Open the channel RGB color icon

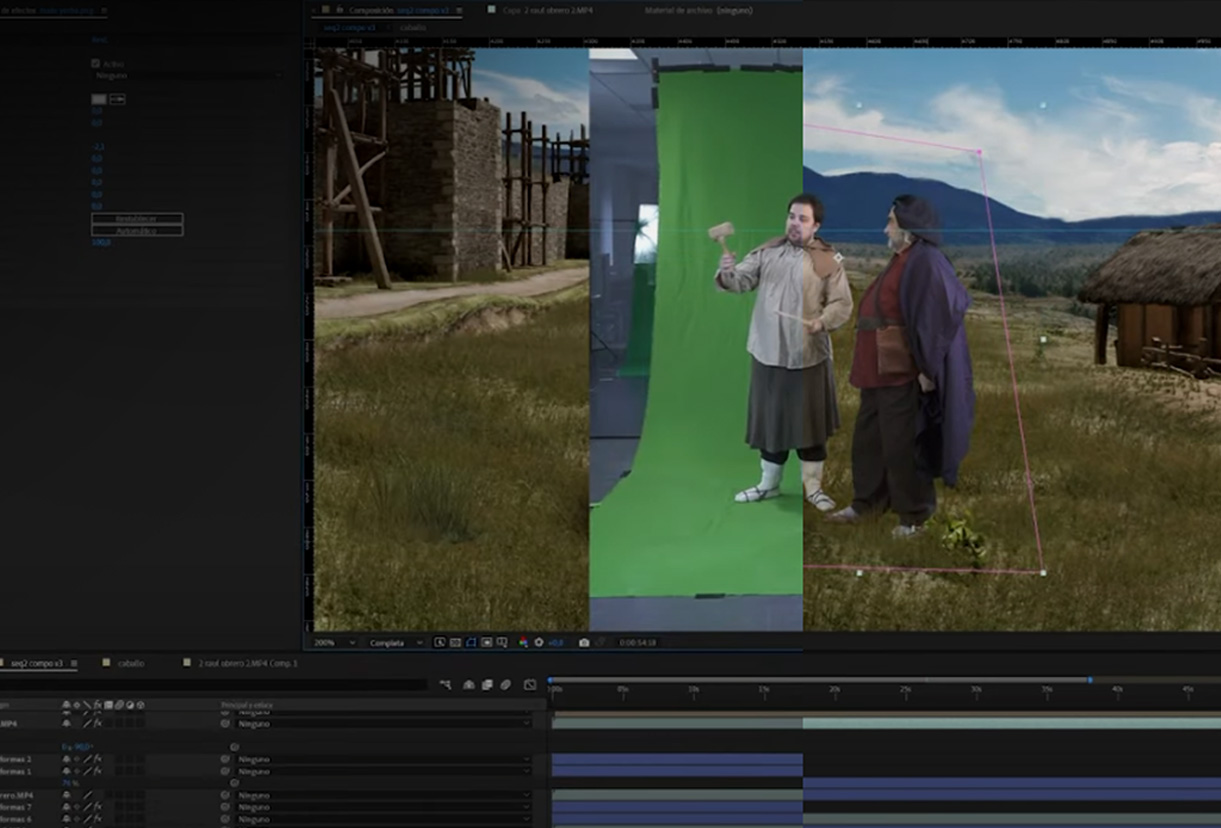pos(523,642)
